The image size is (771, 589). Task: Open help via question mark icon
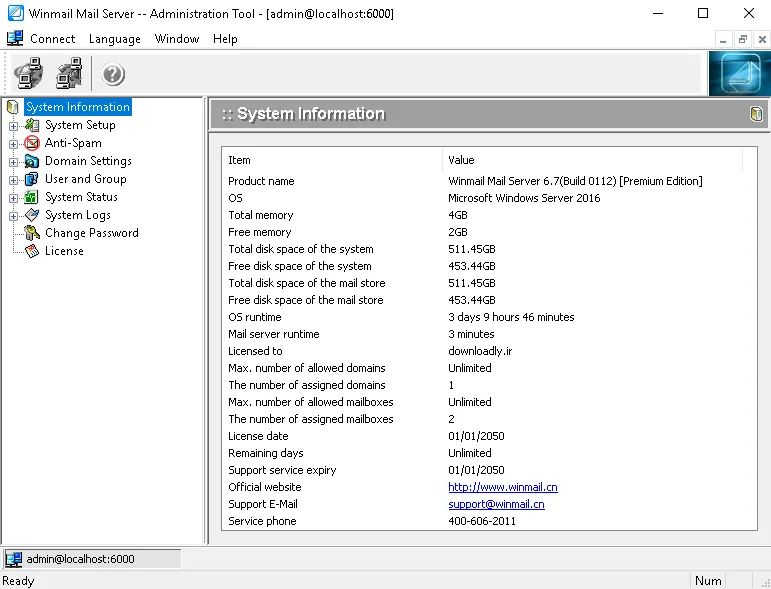[x=113, y=74]
